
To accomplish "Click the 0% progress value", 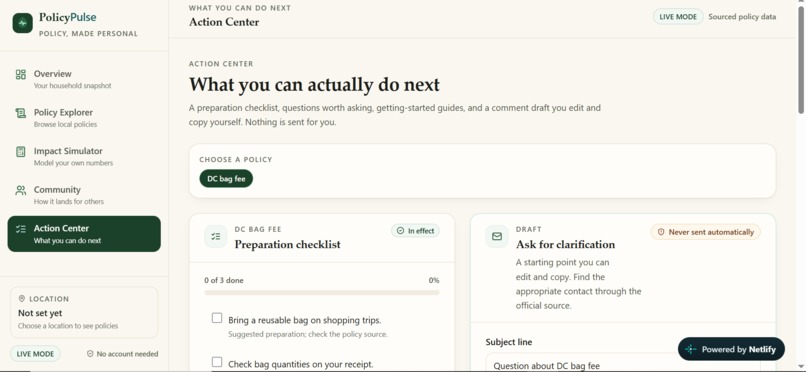I will click(434, 281).
